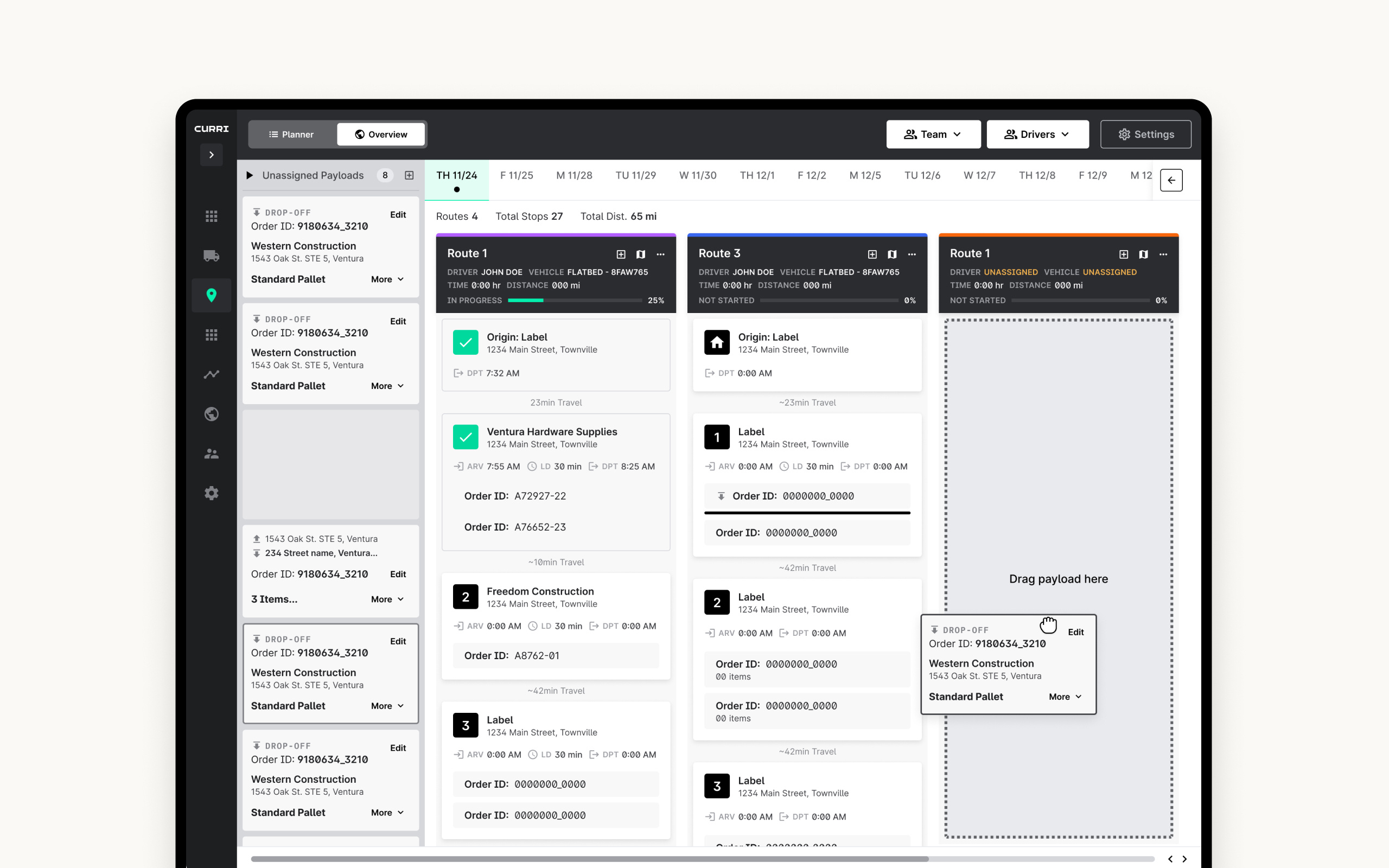Select the truck icon in the sidebar
1389x868 pixels.
(x=212, y=256)
